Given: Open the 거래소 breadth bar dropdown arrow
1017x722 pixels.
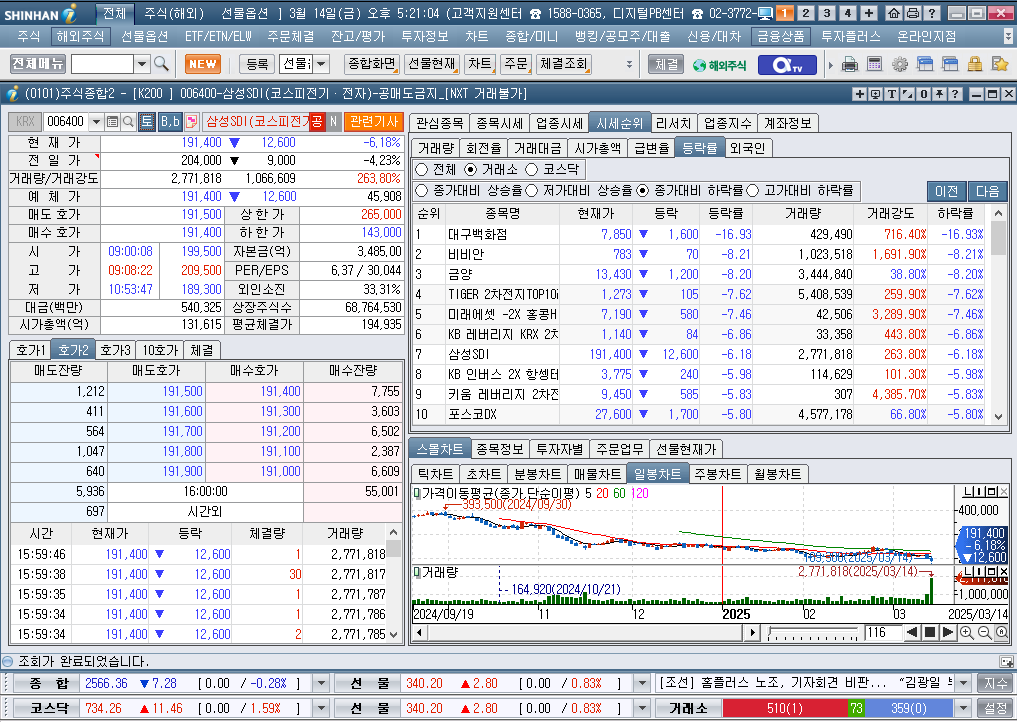Looking at the screenshot, I should [964, 708].
